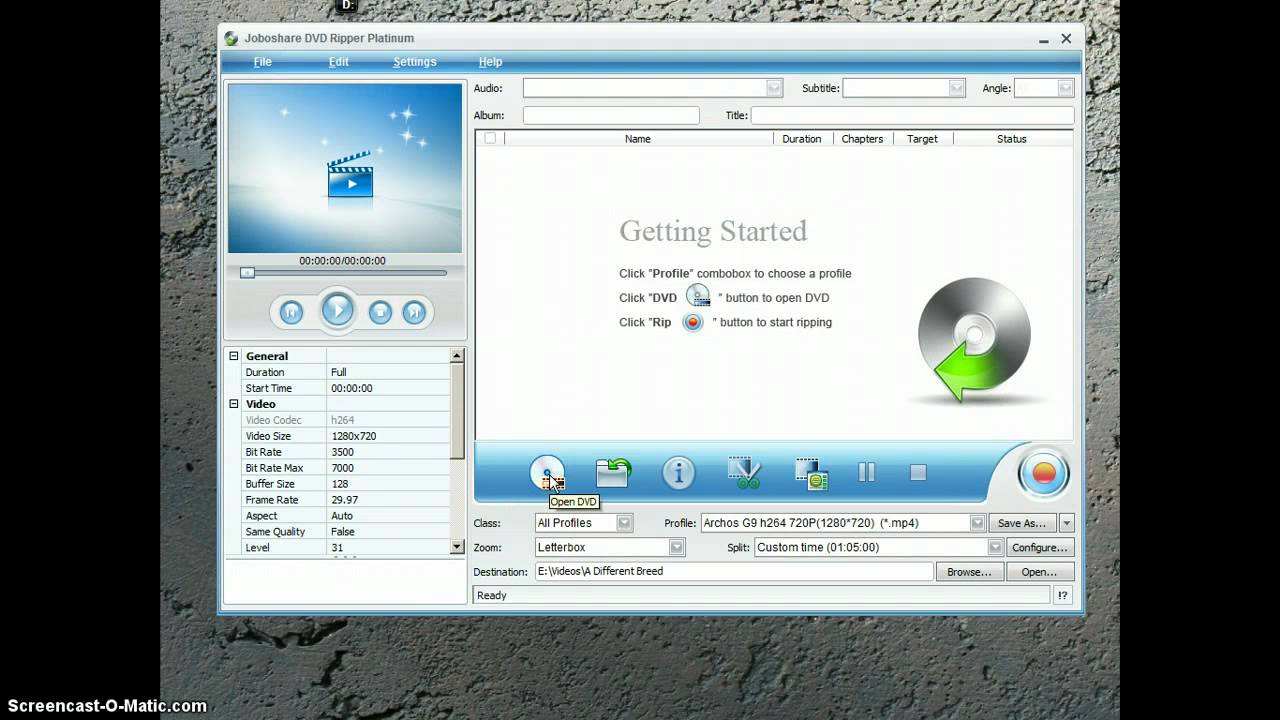Viewport: 1280px width, 720px height.
Task: Collapse the General properties group
Action: click(234, 356)
